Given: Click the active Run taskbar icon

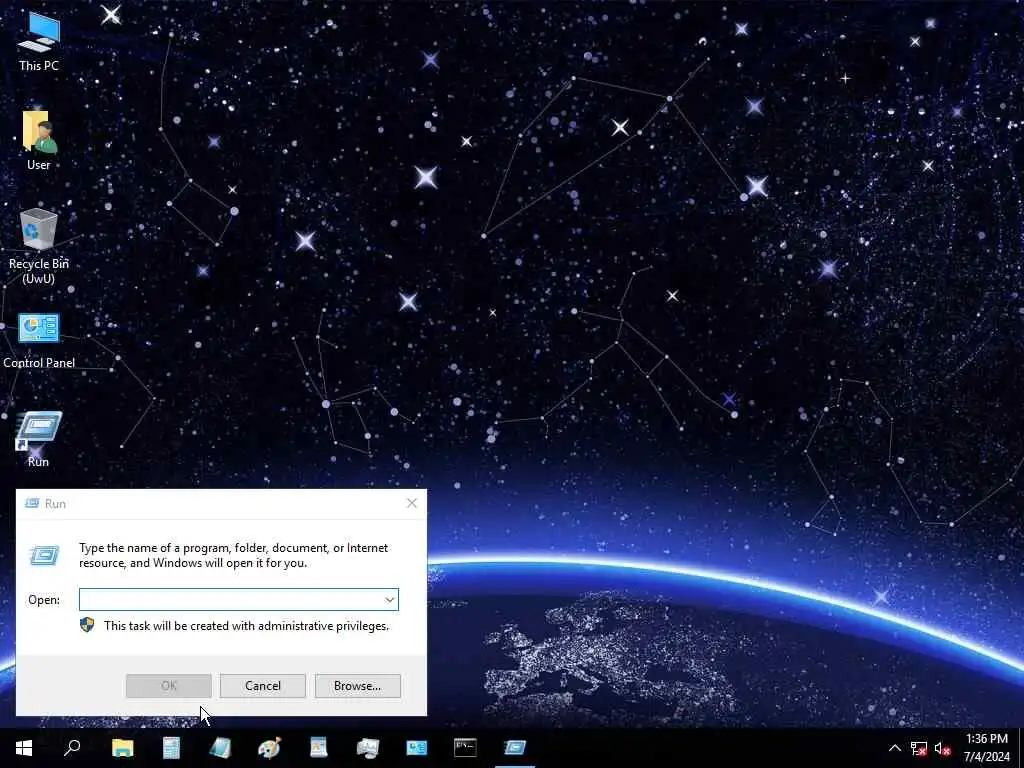Looking at the screenshot, I should [x=515, y=748].
